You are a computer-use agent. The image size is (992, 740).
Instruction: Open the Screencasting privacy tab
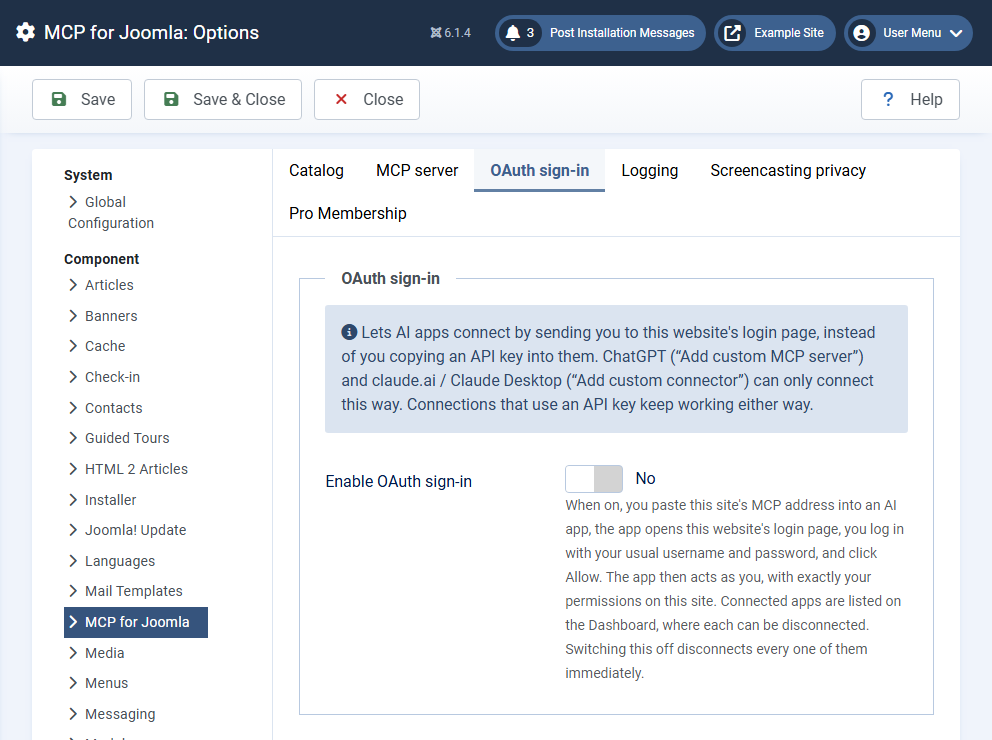(788, 170)
